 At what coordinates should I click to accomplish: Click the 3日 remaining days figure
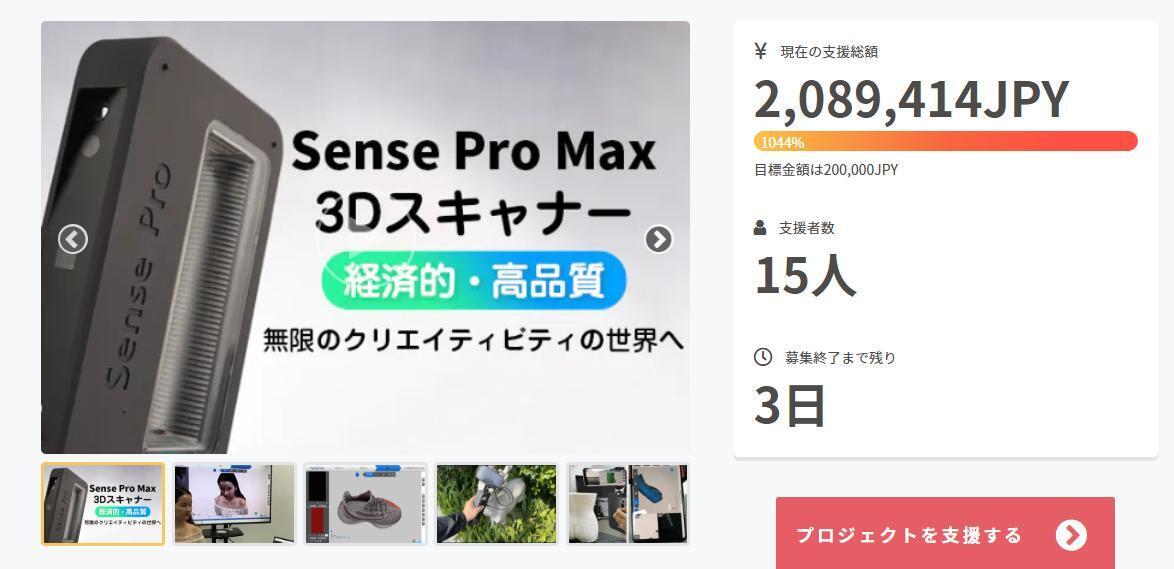tap(790, 406)
